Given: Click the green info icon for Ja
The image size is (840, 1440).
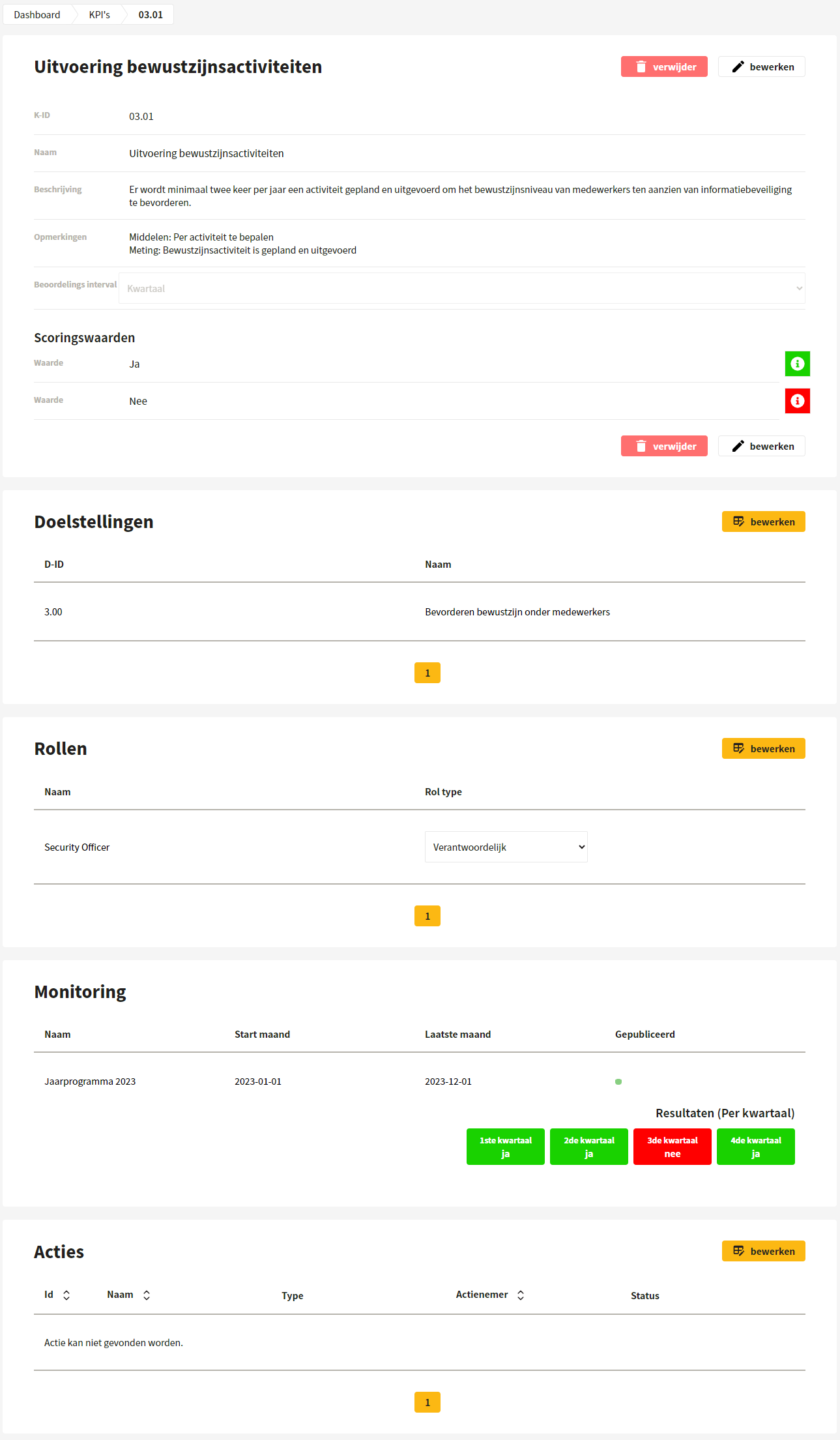Looking at the screenshot, I should (797, 364).
